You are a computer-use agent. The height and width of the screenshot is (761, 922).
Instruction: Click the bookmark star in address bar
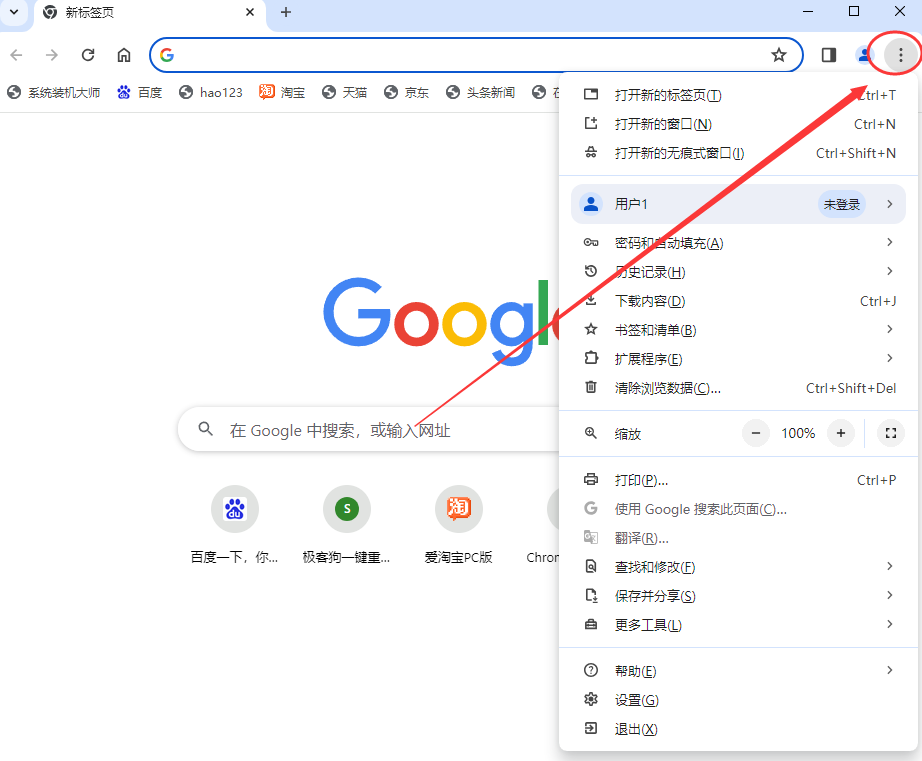[x=779, y=55]
